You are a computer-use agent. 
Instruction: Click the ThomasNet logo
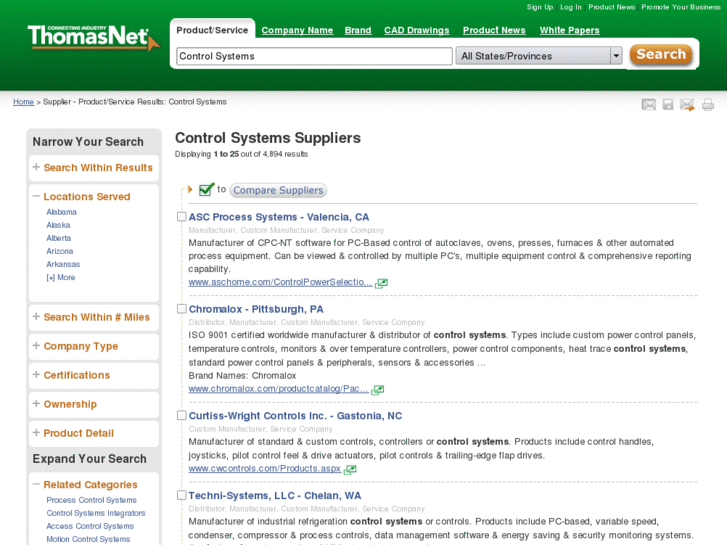click(x=93, y=38)
